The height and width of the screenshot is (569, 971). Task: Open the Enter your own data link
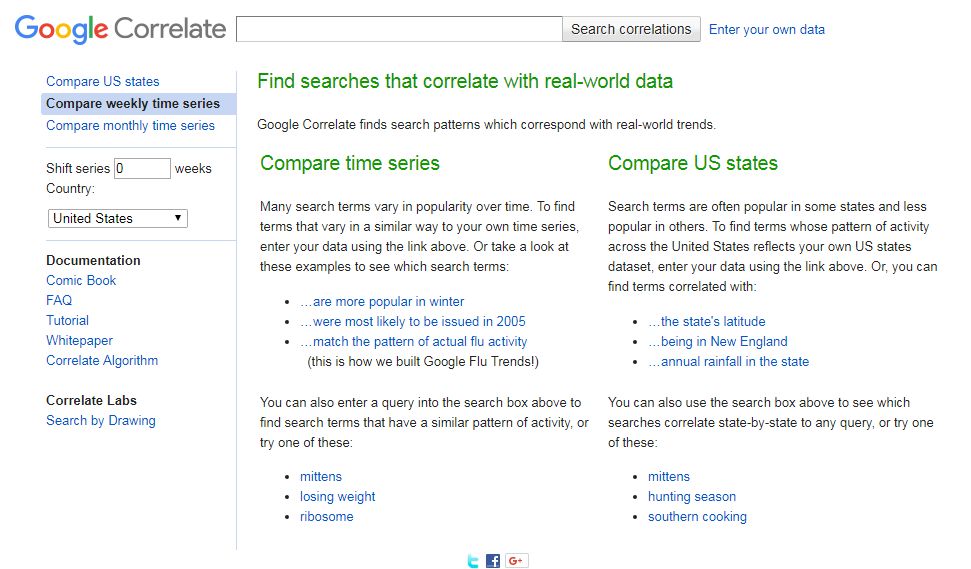click(767, 29)
